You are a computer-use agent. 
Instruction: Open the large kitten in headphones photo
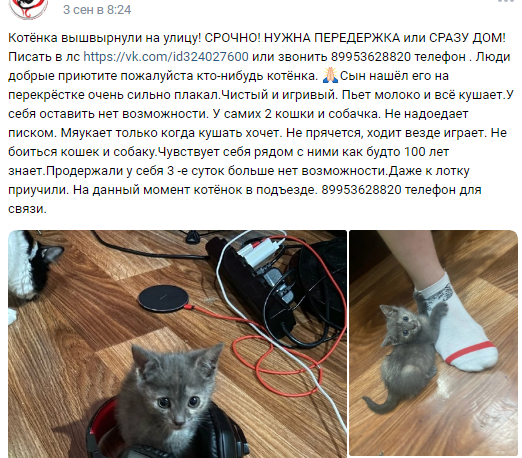[177, 344]
